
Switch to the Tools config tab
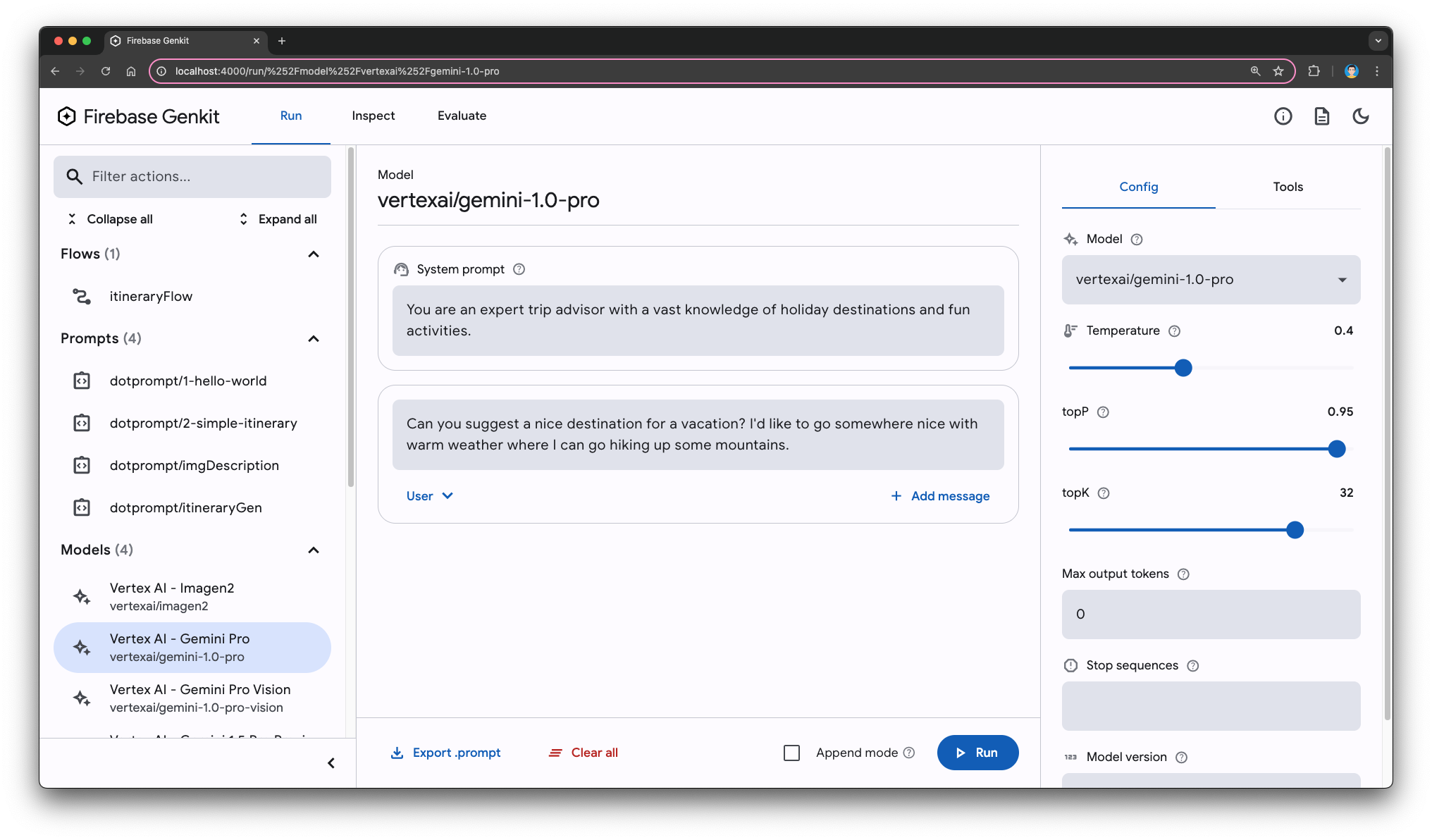[x=1288, y=187]
